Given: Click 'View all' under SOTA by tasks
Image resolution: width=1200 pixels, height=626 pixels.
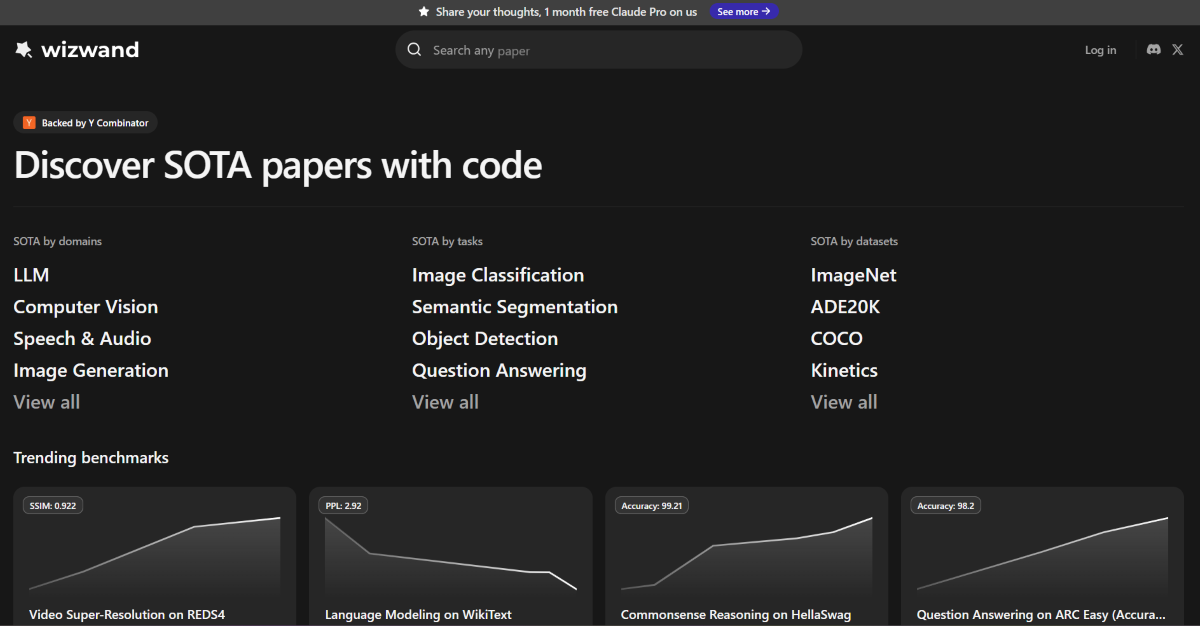Looking at the screenshot, I should [445, 402].
